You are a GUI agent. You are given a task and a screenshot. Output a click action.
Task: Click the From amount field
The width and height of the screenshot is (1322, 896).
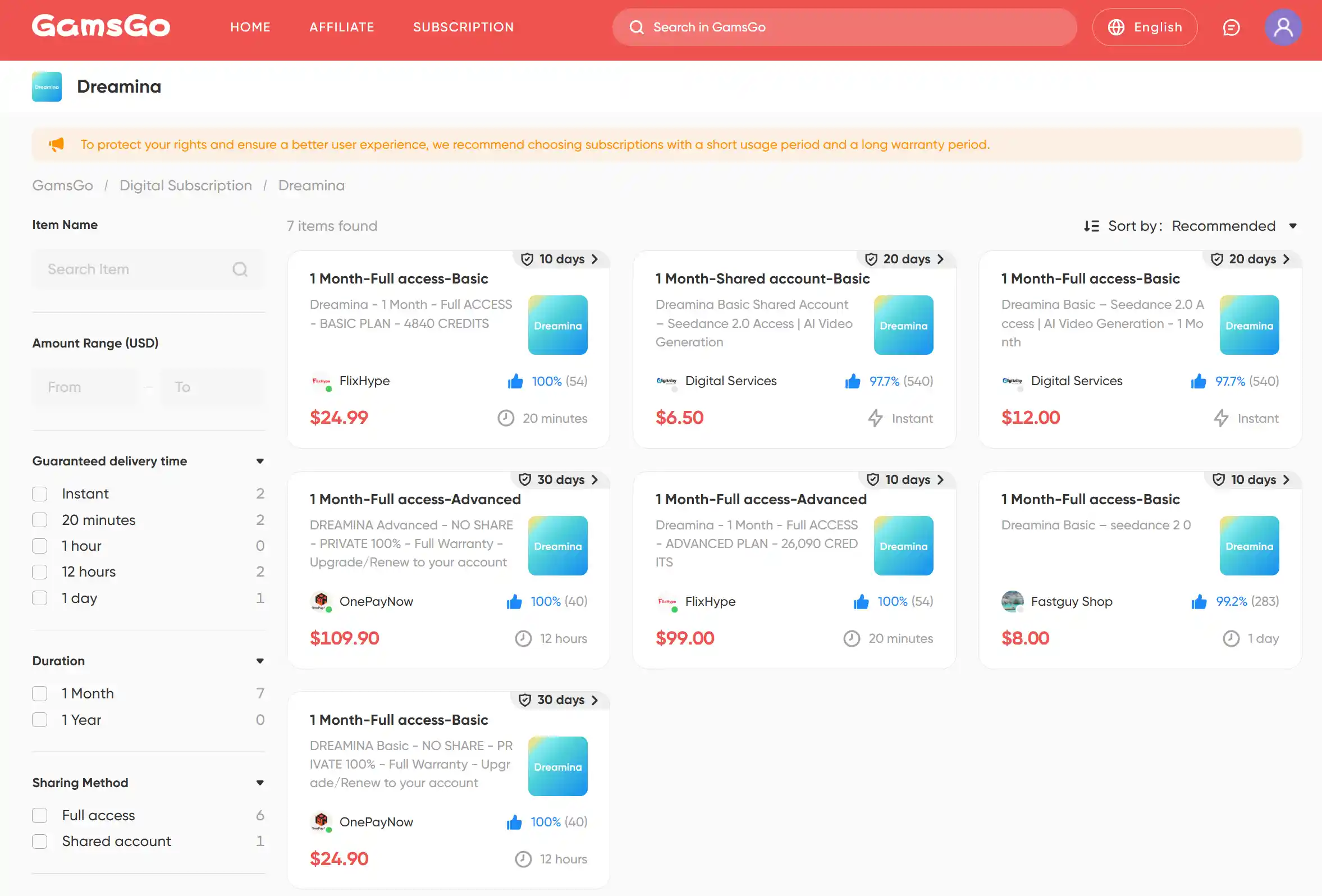[84, 387]
